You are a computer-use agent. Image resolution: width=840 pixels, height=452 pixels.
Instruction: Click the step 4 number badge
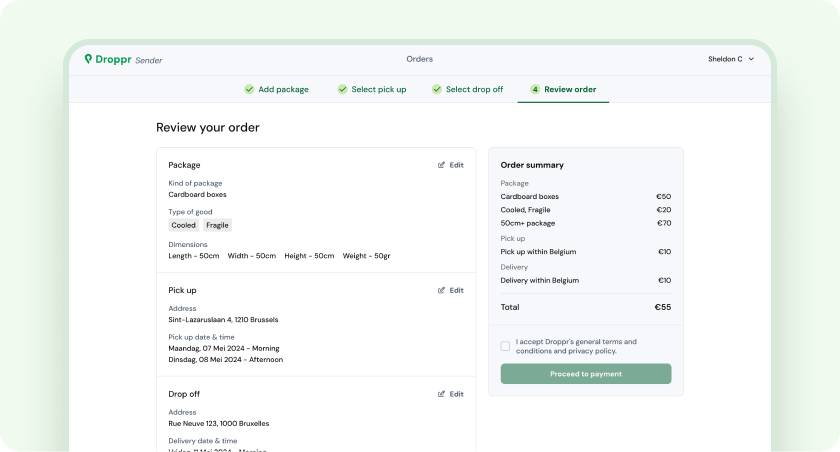535,89
